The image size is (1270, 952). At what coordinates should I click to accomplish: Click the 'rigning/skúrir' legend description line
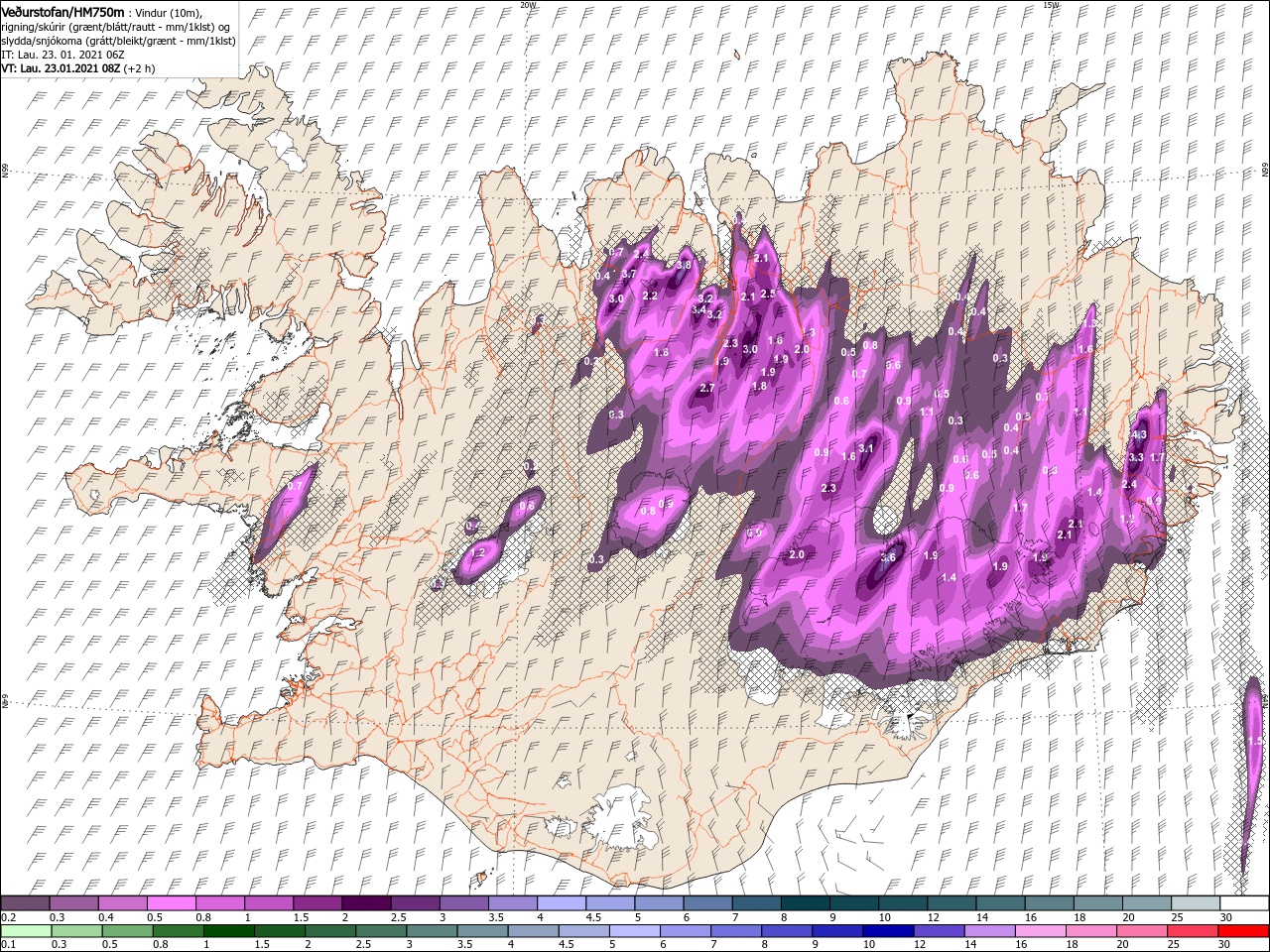[x=115, y=27]
